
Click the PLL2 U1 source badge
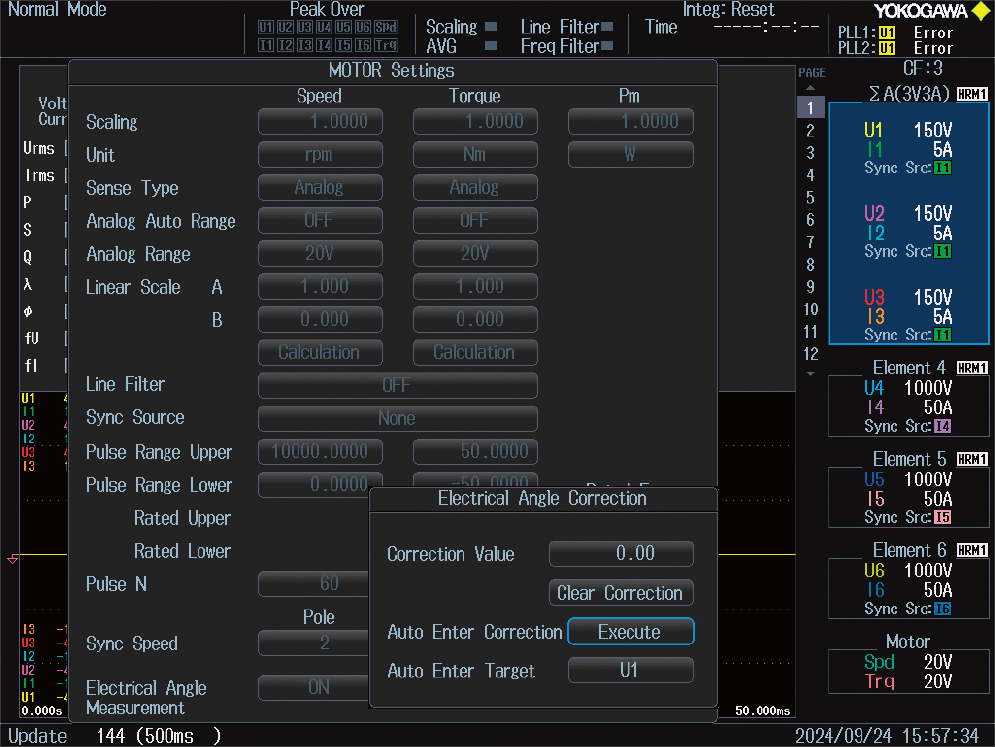point(887,48)
